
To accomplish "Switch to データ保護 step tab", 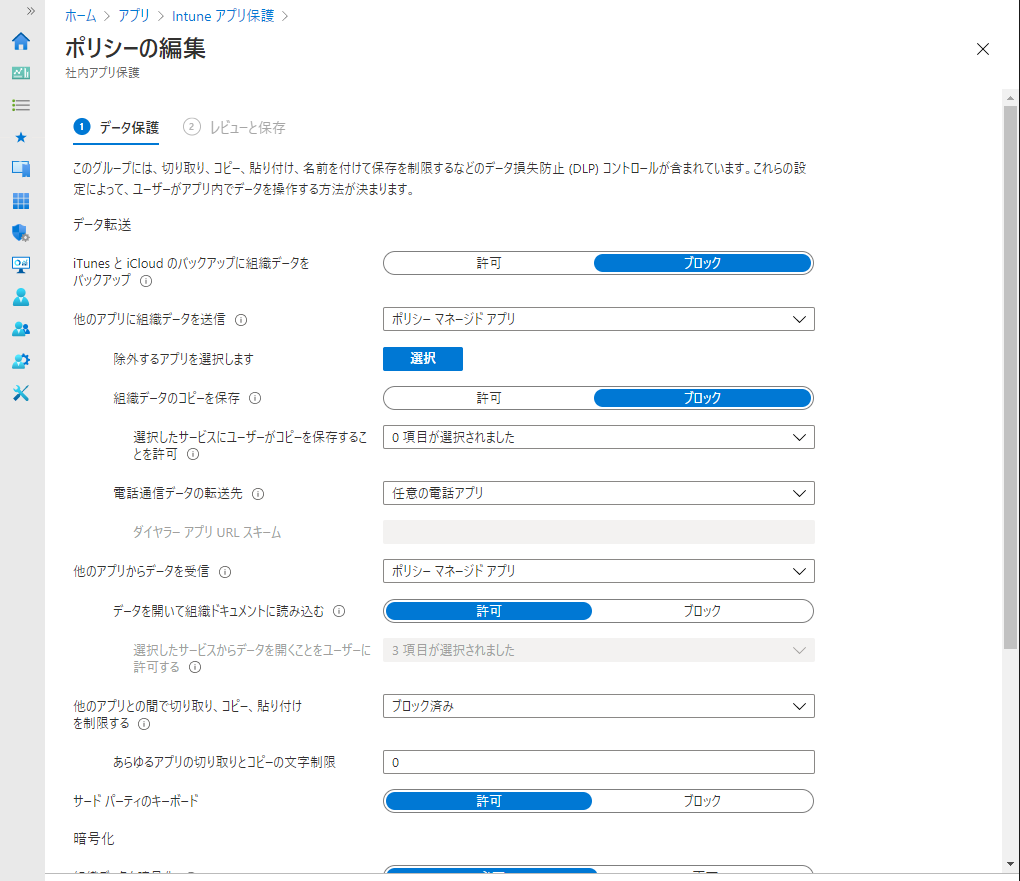I will (x=116, y=128).
